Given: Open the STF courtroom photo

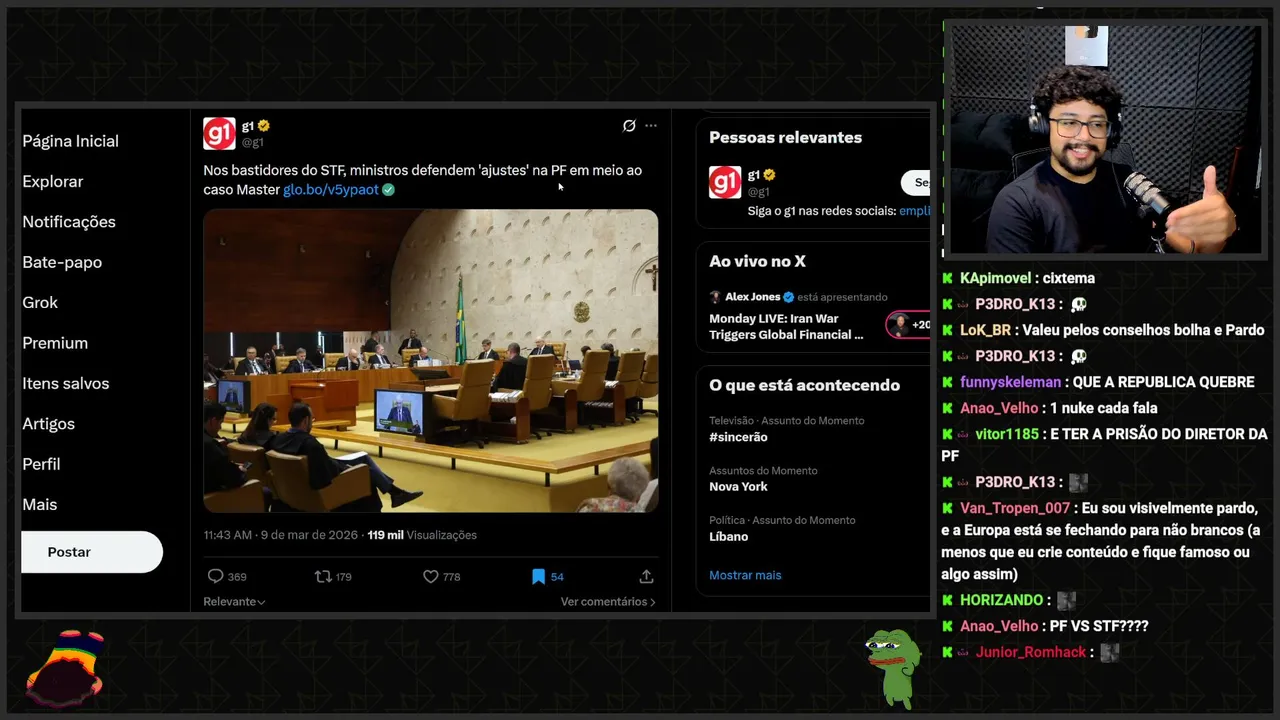Looking at the screenshot, I should (x=431, y=360).
